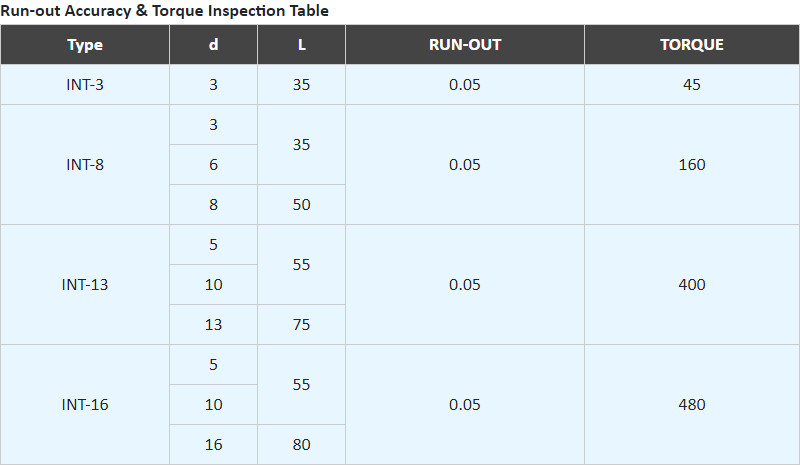
Task: Click the table title text
Action: pyautogui.click(x=165, y=11)
